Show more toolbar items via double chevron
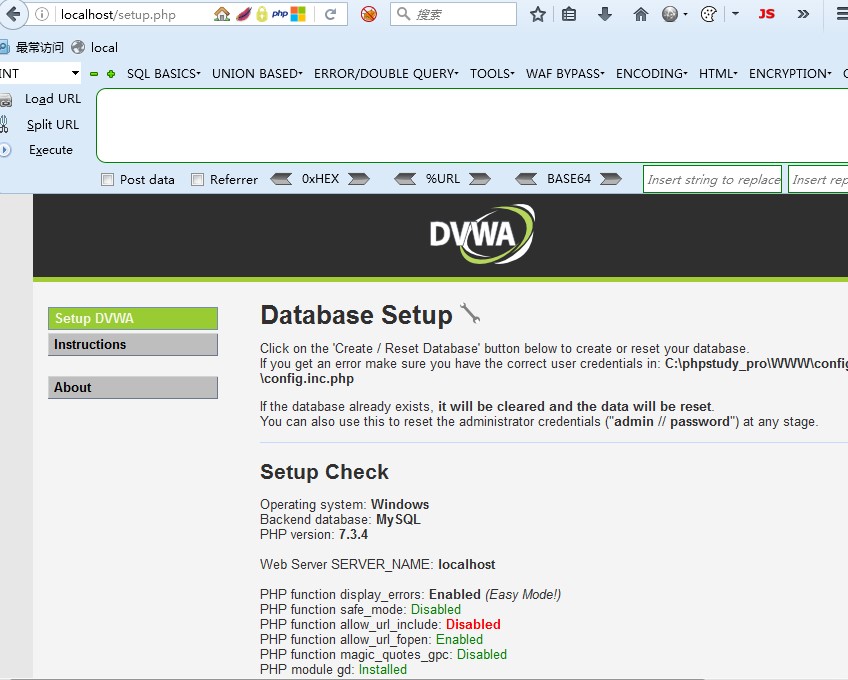Viewport: 848px width, 680px height. [x=803, y=14]
